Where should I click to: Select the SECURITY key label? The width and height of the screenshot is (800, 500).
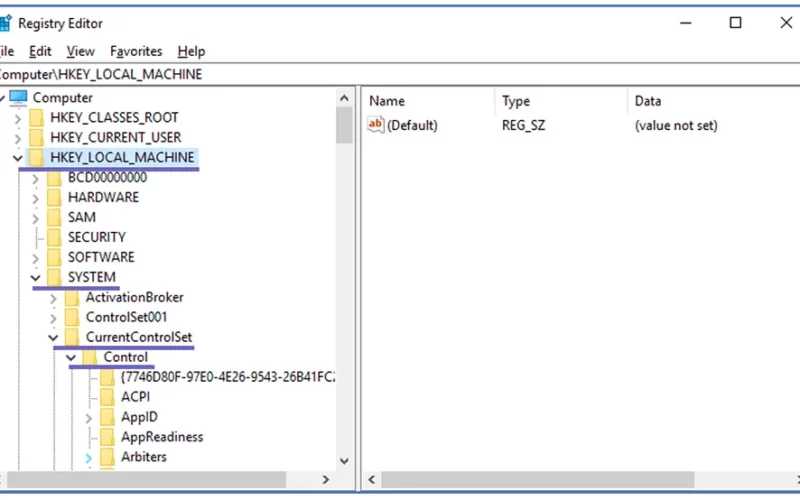[x=96, y=237]
